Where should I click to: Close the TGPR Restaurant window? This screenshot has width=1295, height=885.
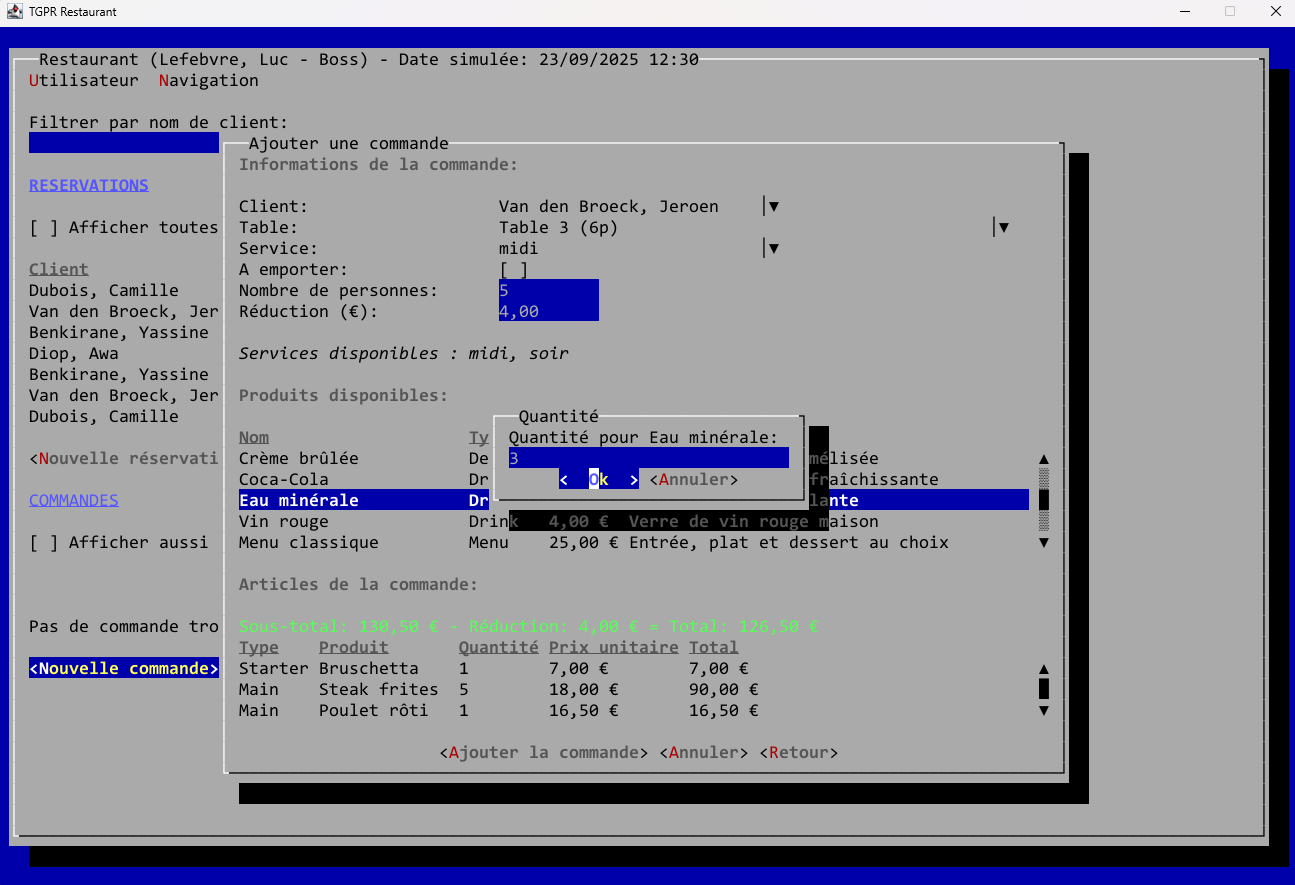(x=1276, y=12)
